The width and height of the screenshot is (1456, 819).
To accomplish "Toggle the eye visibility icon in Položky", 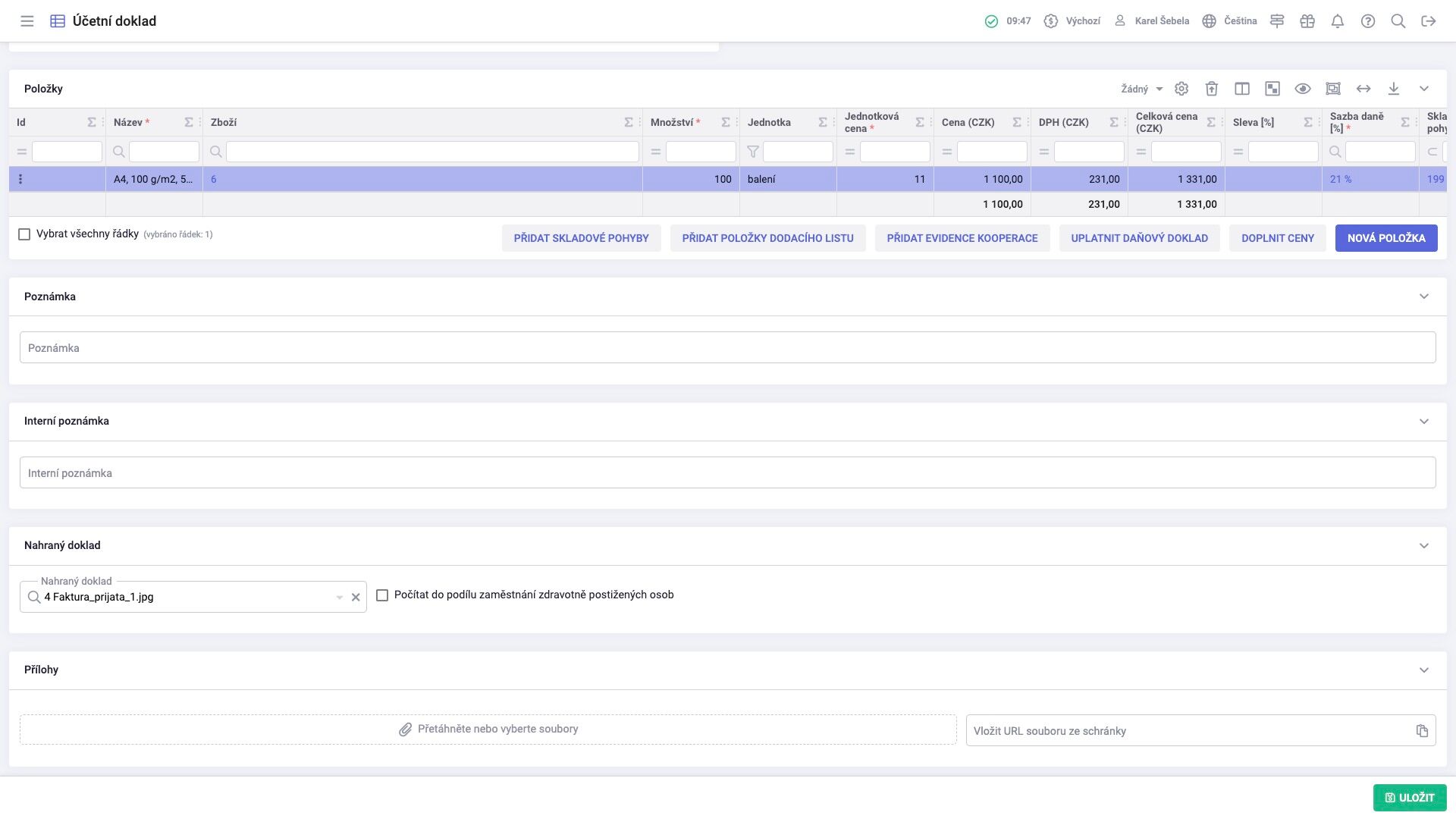I will 1302,89.
